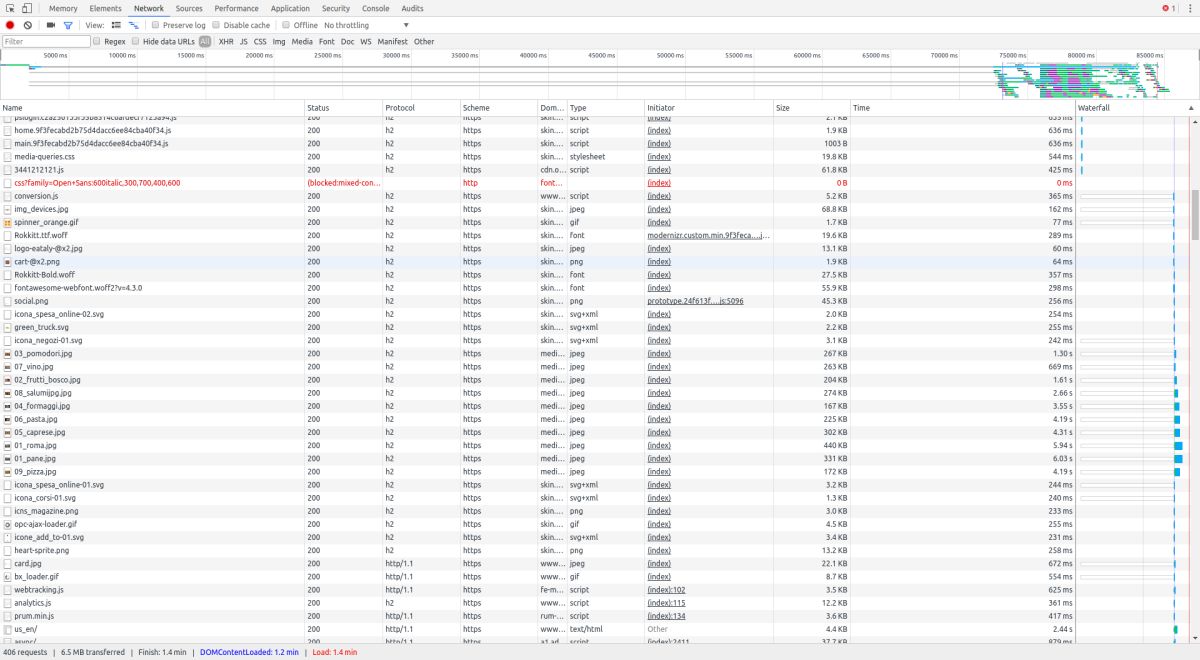Filter requests by Manifest
1200x660 pixels.
[x=393, y=42]
